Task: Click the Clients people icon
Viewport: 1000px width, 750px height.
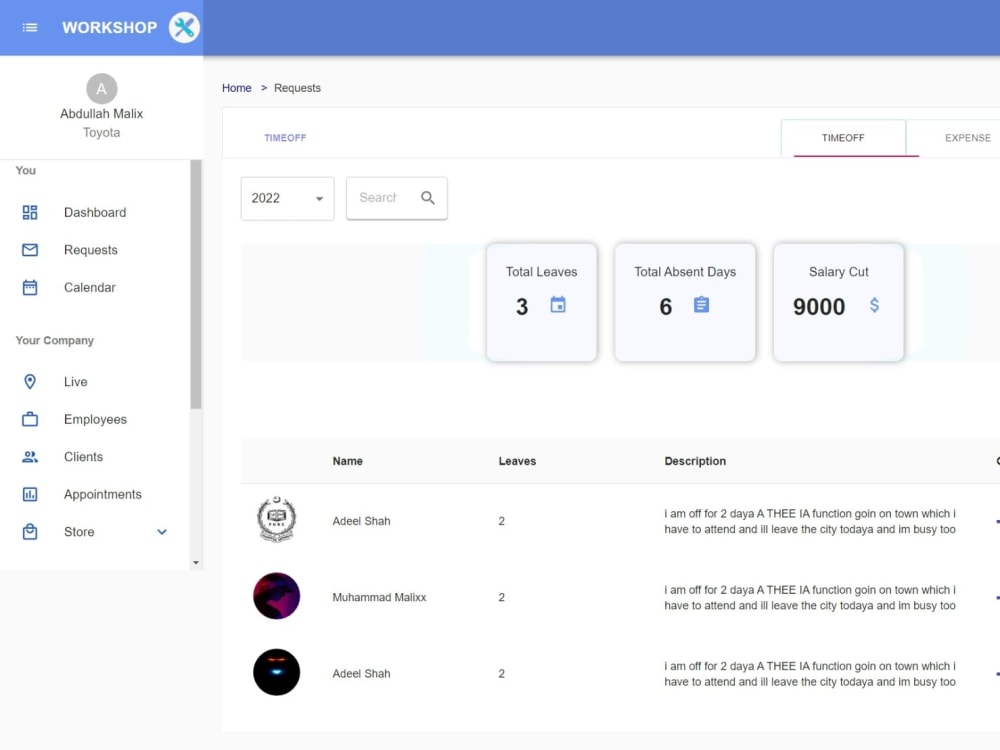Action: (x=30, y=457)
